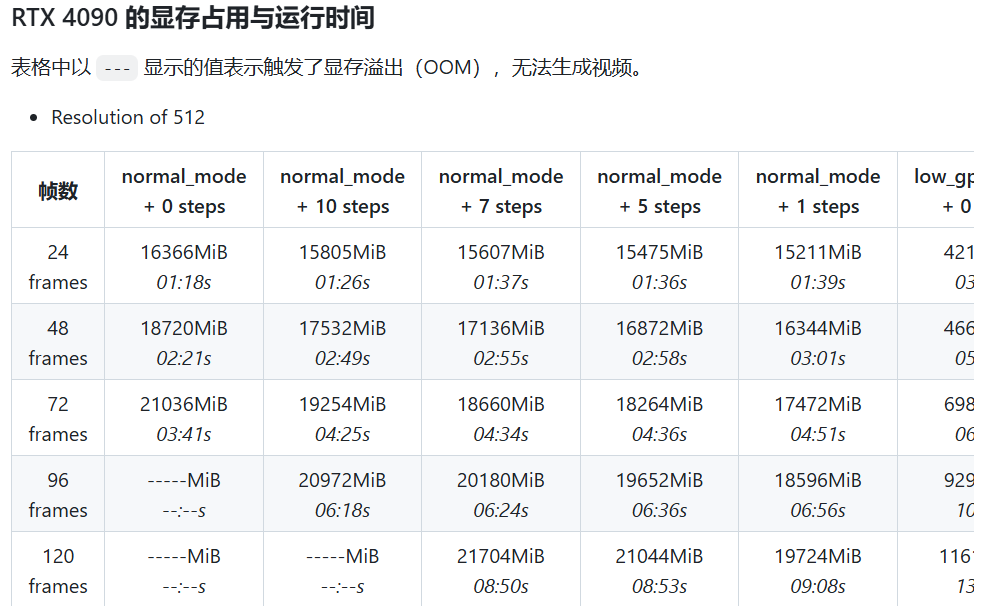Click the cell '15475MiB 01:36s'
The image size is (1004, 606).
tap(660, 266)
